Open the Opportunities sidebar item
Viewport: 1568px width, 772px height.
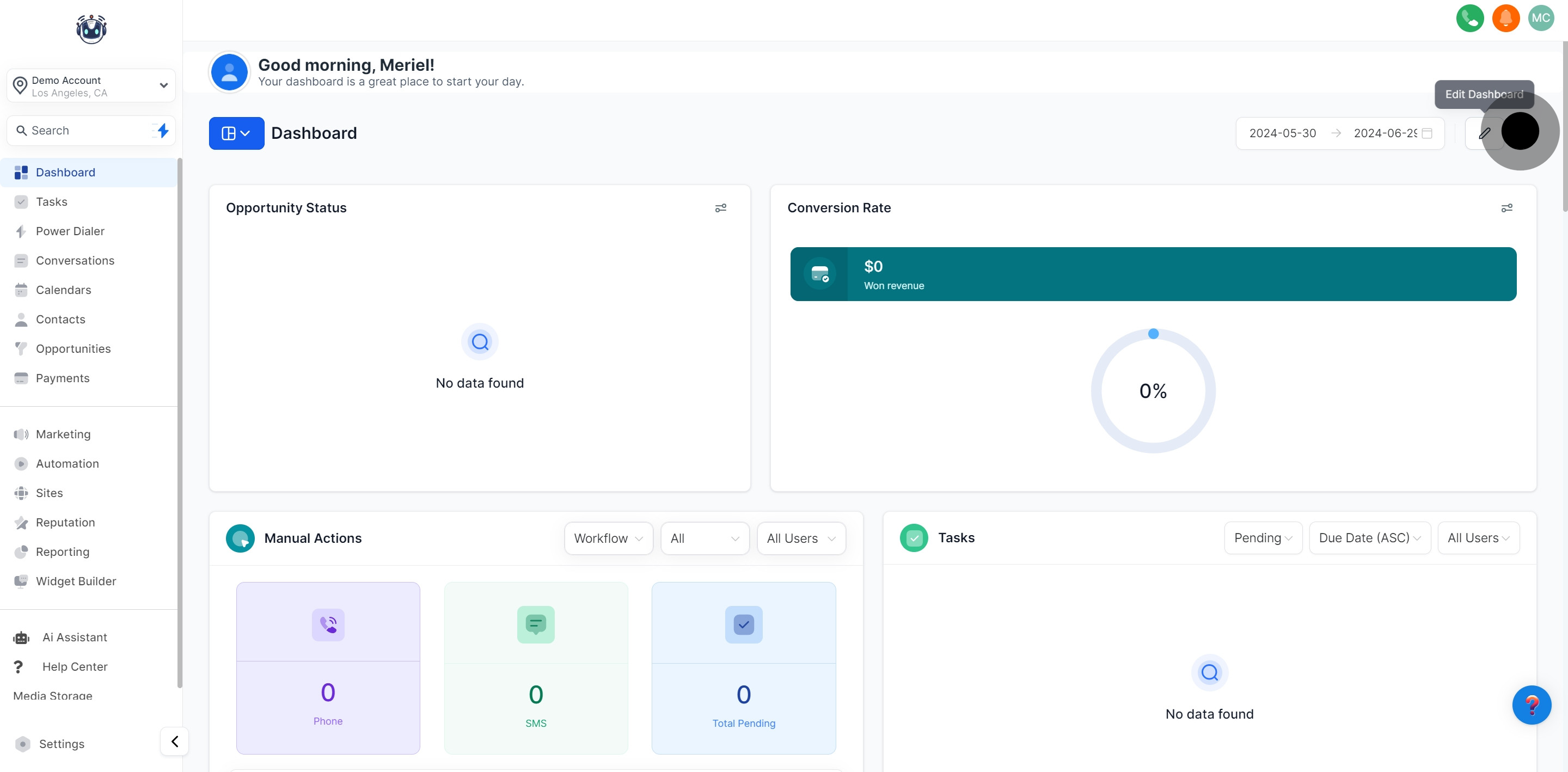(73, 349)
